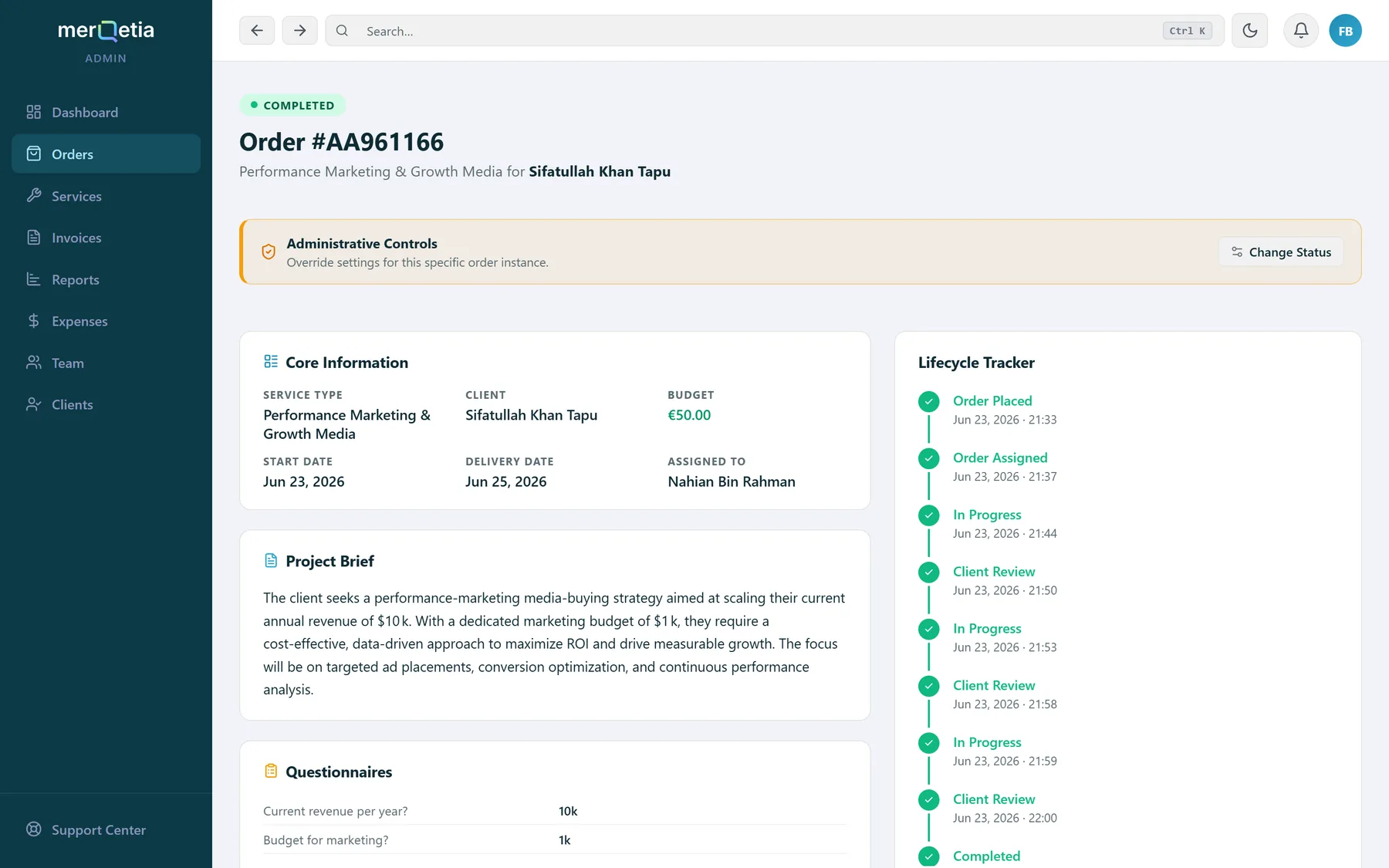
Task: Click the start date Jun 23, 2026
Action: point(303,481)
